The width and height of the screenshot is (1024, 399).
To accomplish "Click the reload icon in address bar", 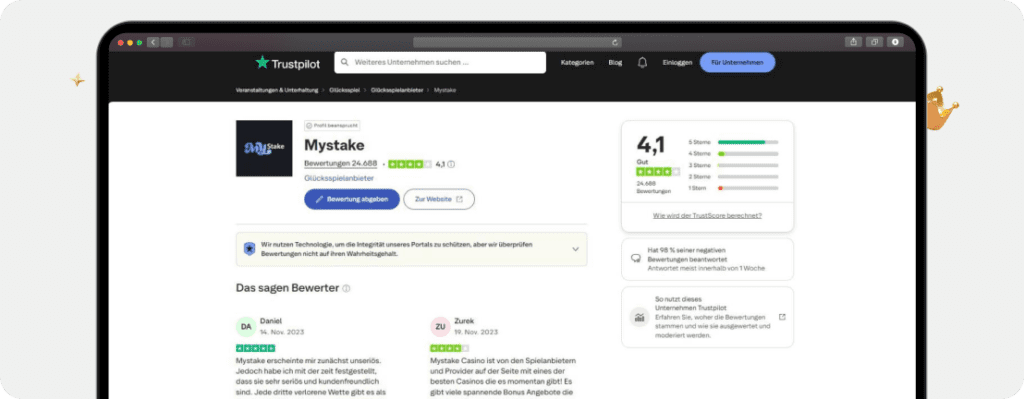I will (615, 42).
